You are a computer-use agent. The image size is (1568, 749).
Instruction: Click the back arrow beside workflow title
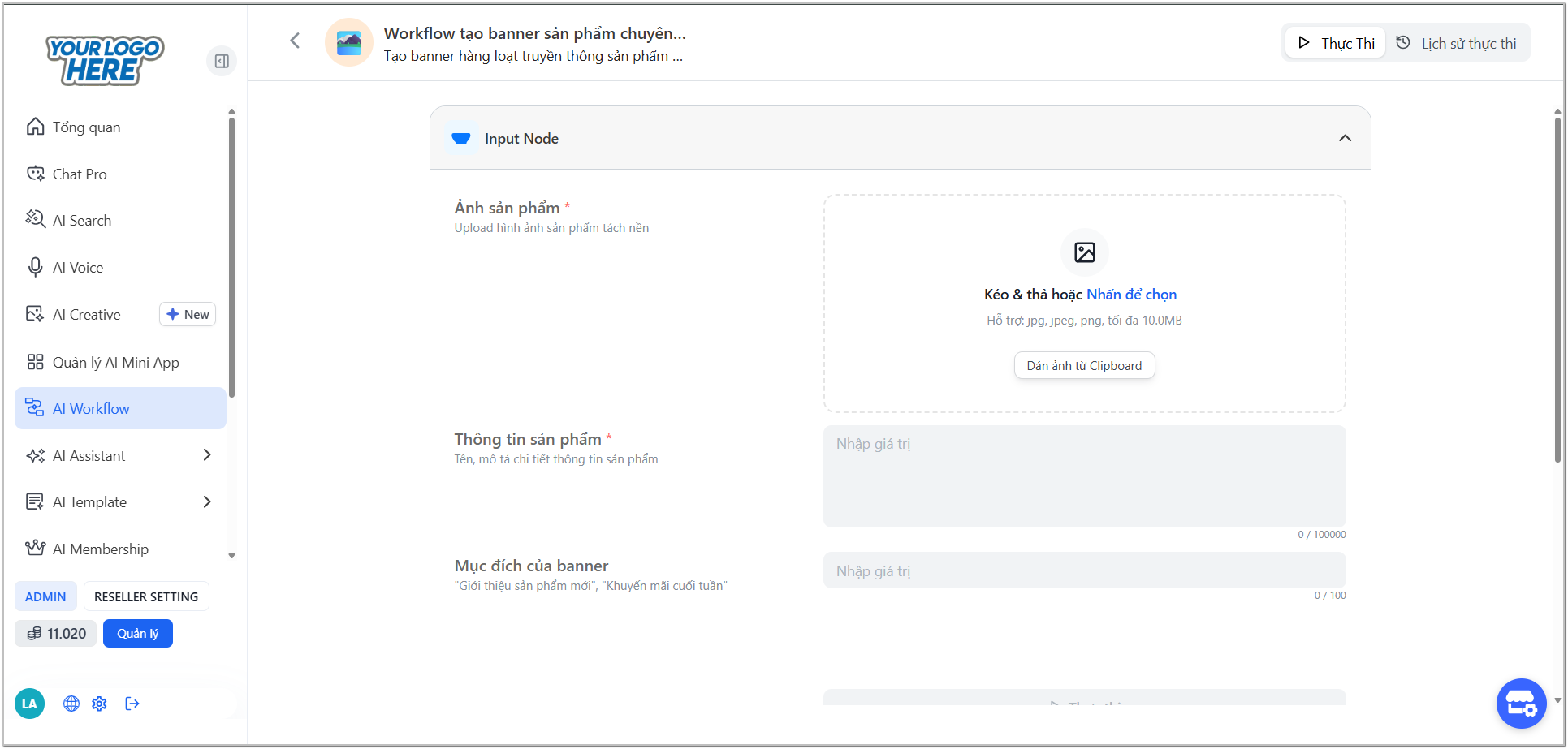[295, 41]
